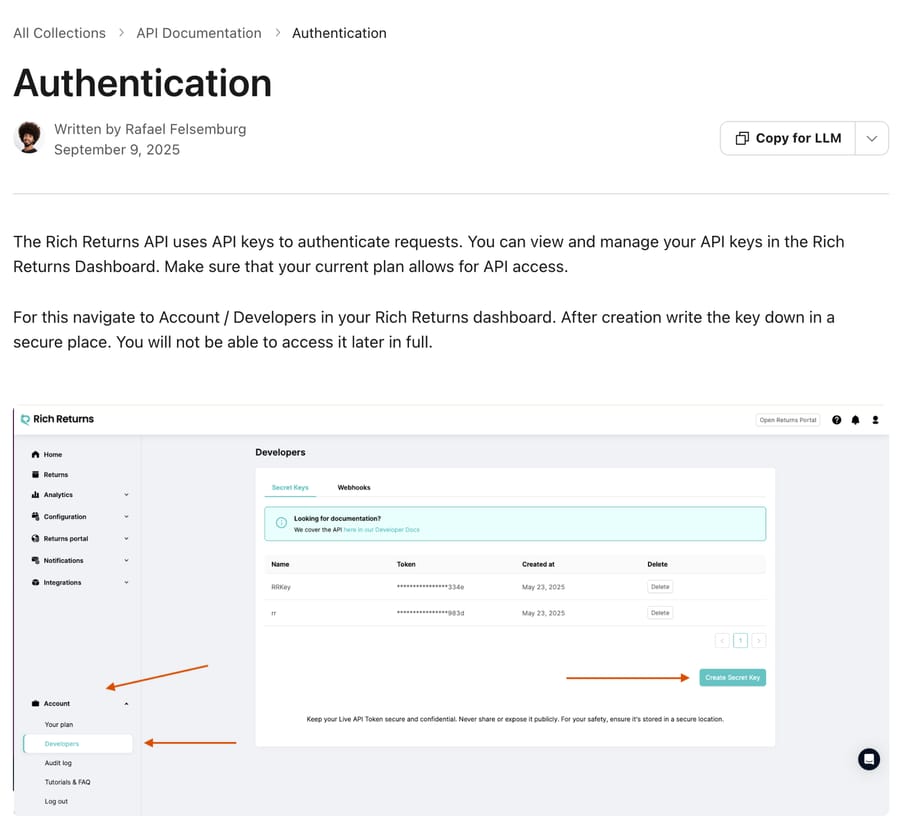Click the RRKey name cell
This screenshot has height=829, width=900.
(x=281, y=587)
